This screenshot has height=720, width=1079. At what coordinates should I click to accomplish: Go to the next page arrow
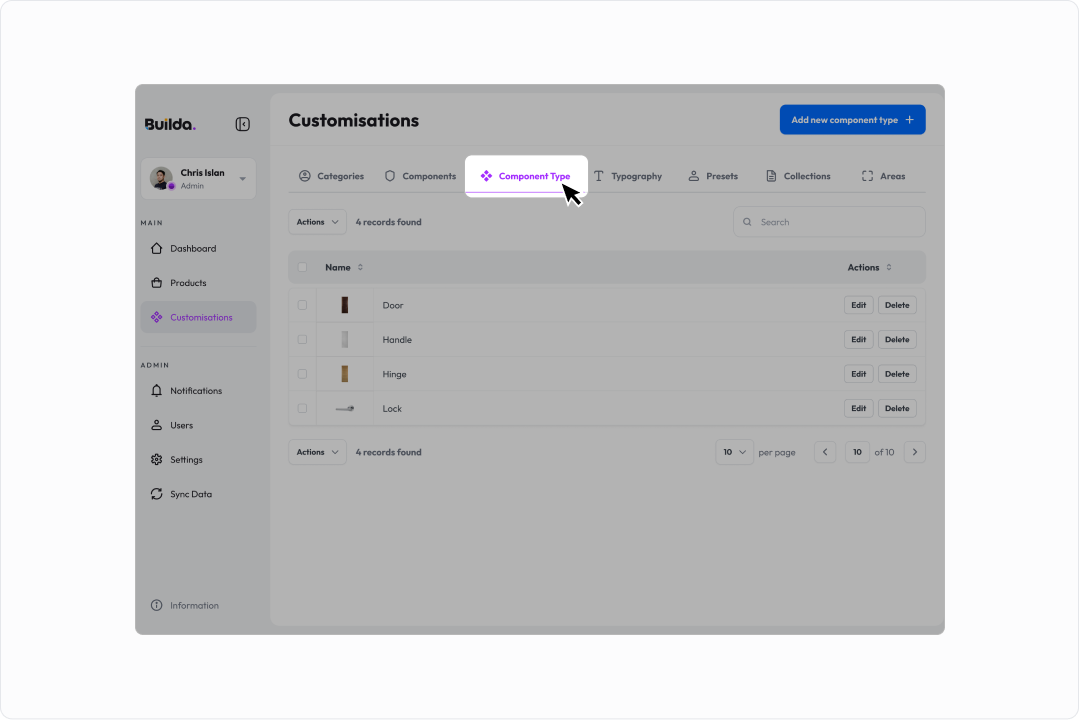(915, 452)
